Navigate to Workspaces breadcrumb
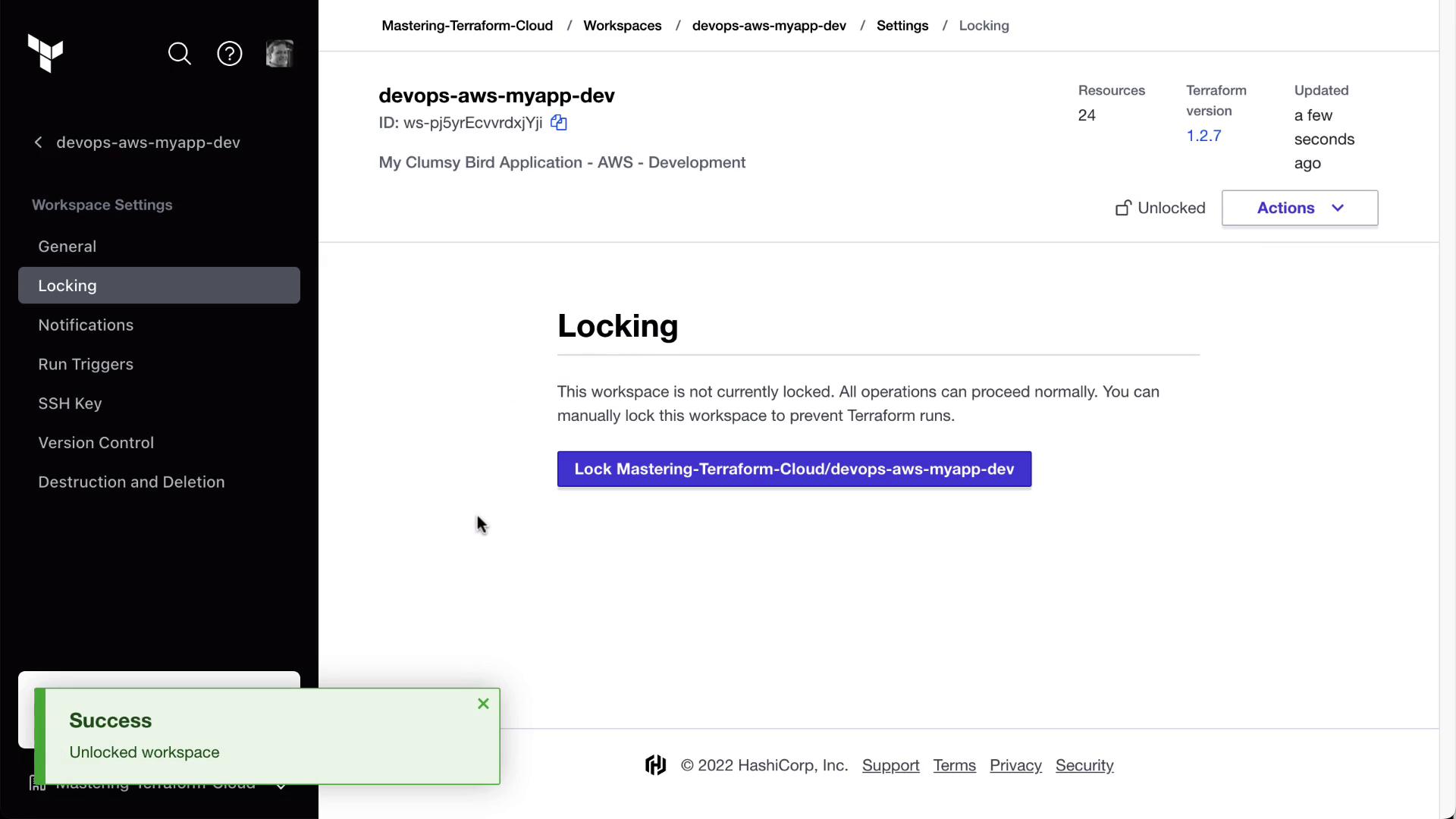 click(x=622, y=26)
